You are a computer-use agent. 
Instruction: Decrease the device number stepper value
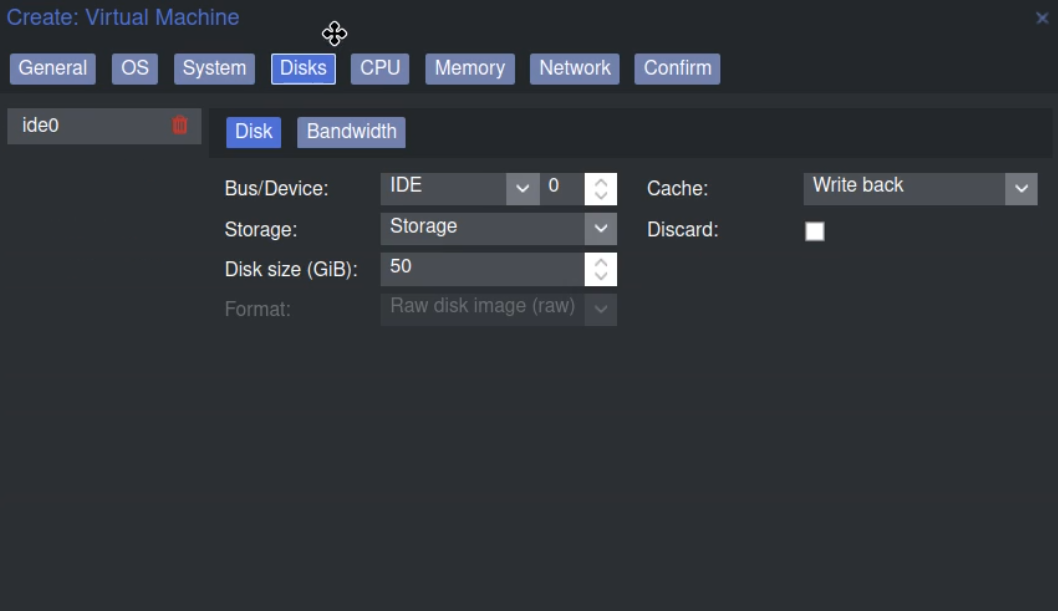601,195
